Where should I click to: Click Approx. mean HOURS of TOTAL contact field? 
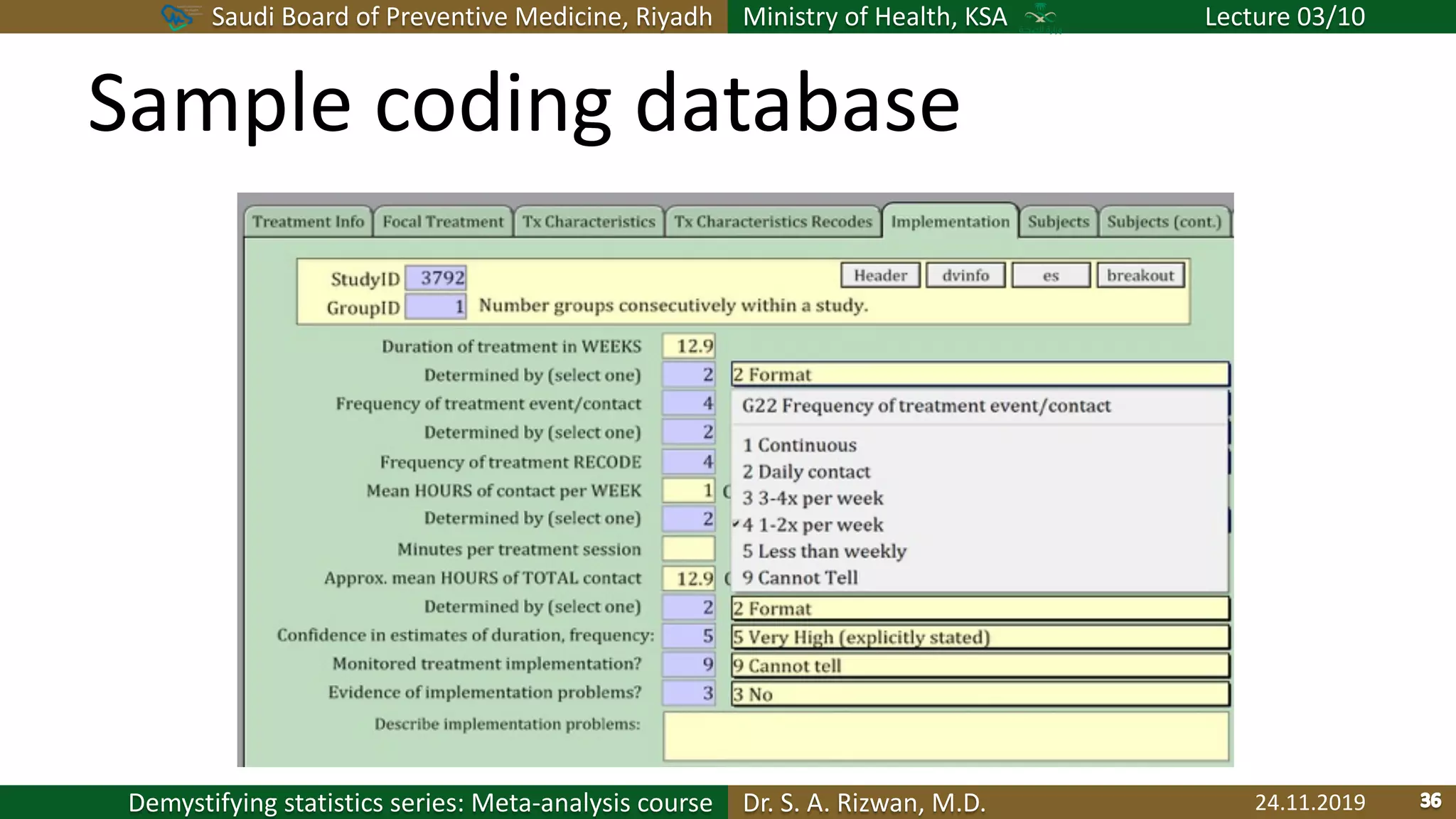click(688, 578)
